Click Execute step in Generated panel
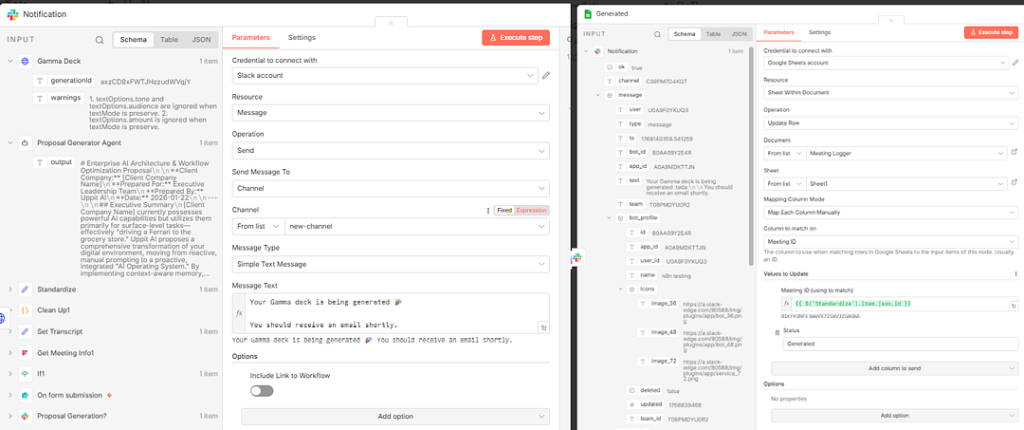 pyautogui.click(x=991, y=32)
